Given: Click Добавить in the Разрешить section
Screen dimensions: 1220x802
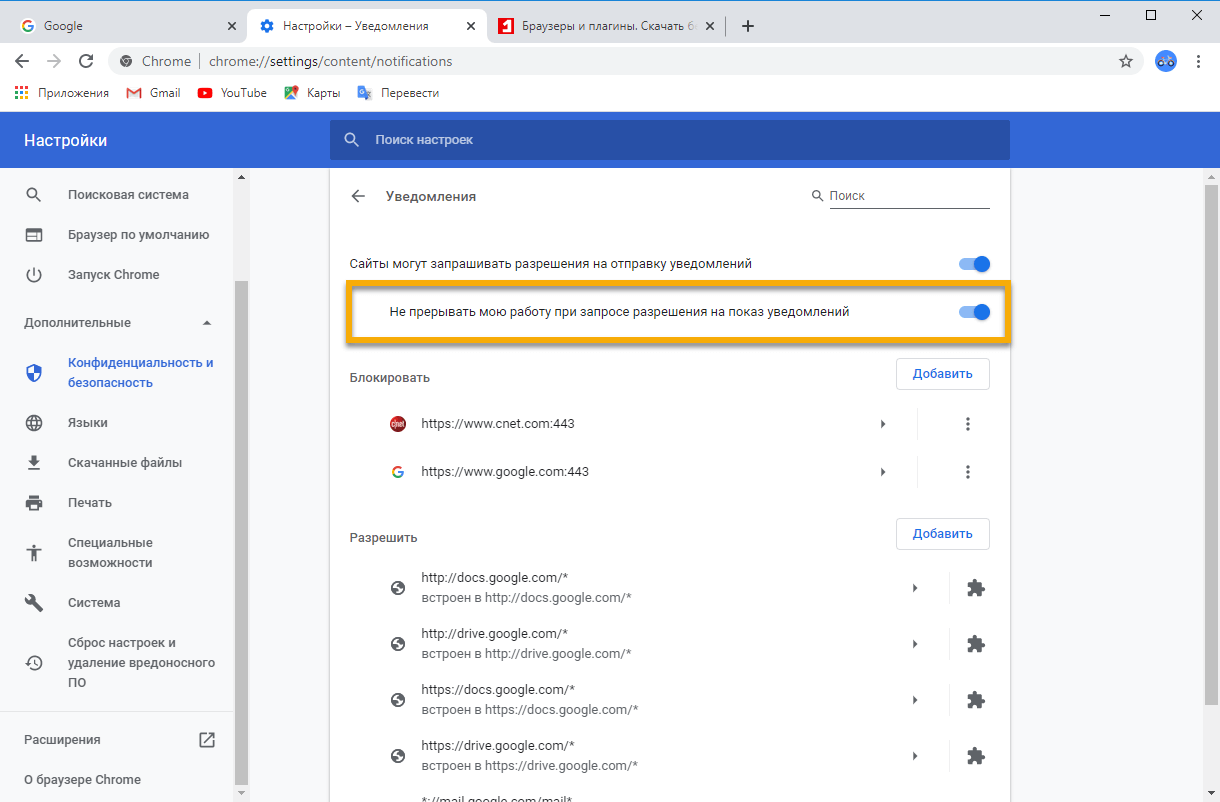Looking at the screenshot, I should pyautogui.click(x=942, y=534).
